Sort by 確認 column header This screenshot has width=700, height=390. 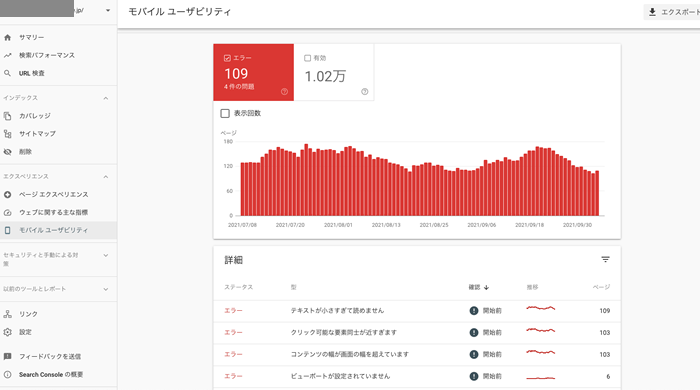479,287
